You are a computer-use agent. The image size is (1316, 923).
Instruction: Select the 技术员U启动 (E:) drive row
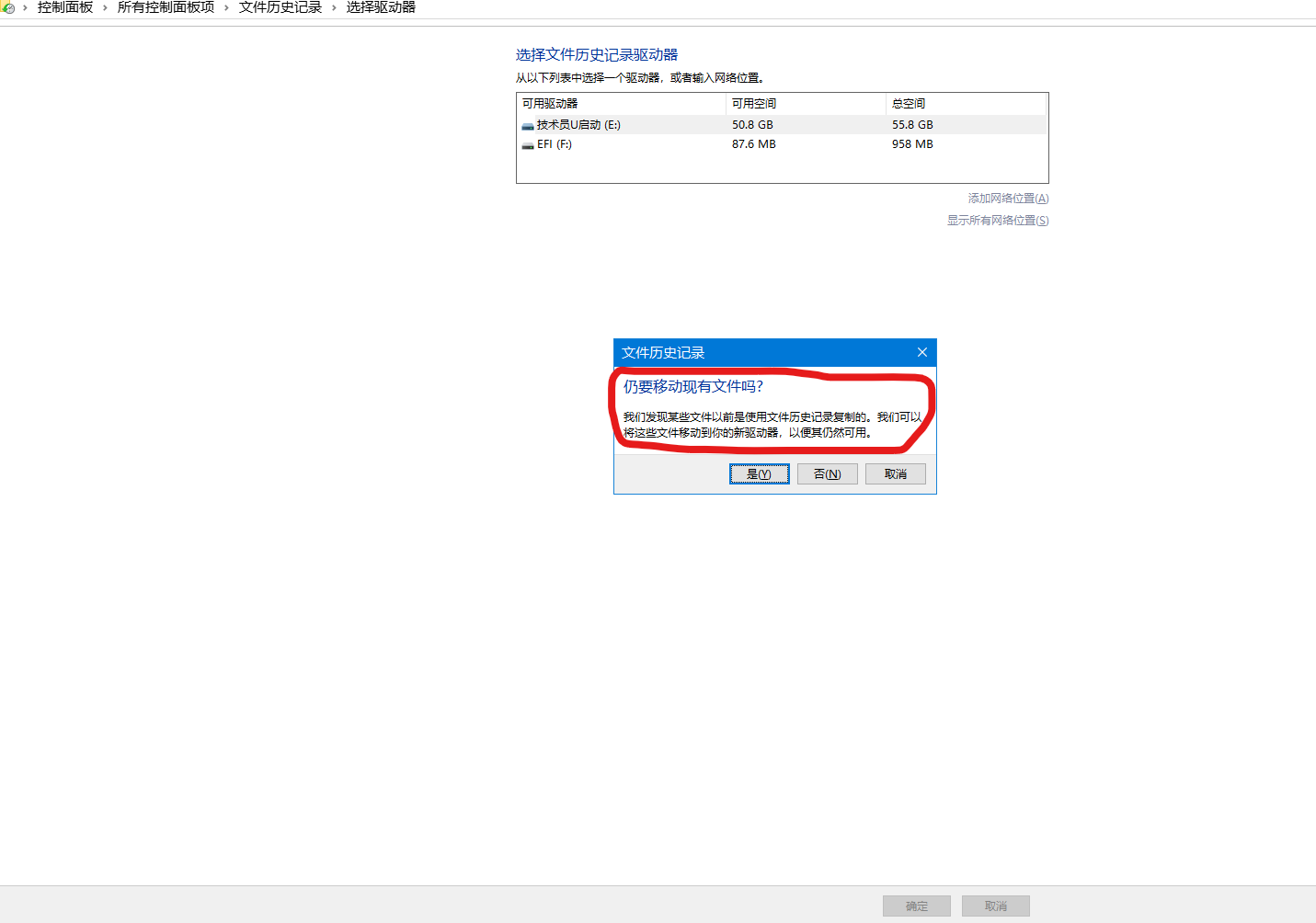pos(782,125)
